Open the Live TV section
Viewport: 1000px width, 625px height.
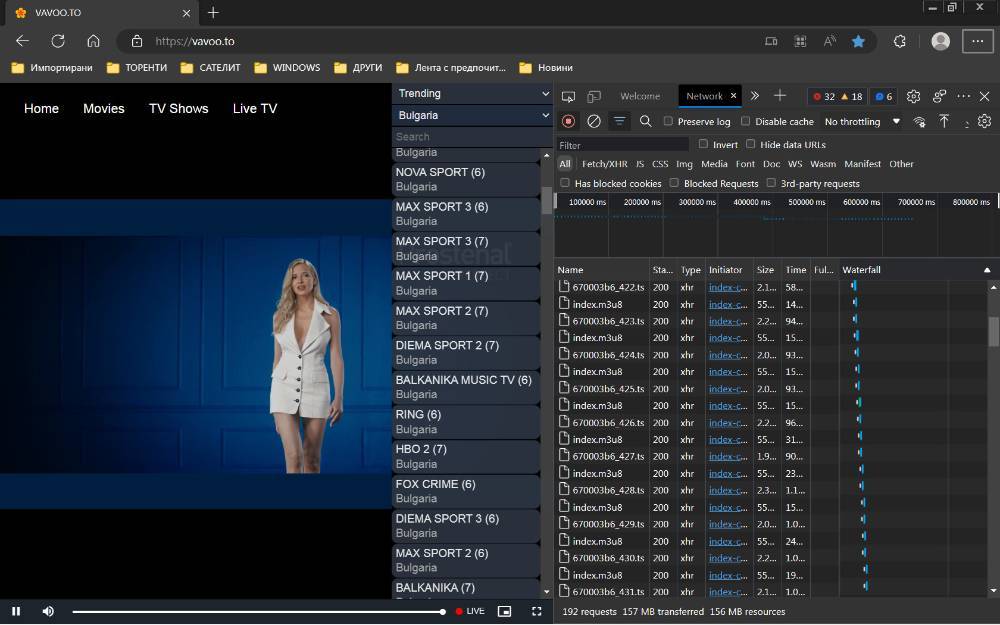coord(255,108)
